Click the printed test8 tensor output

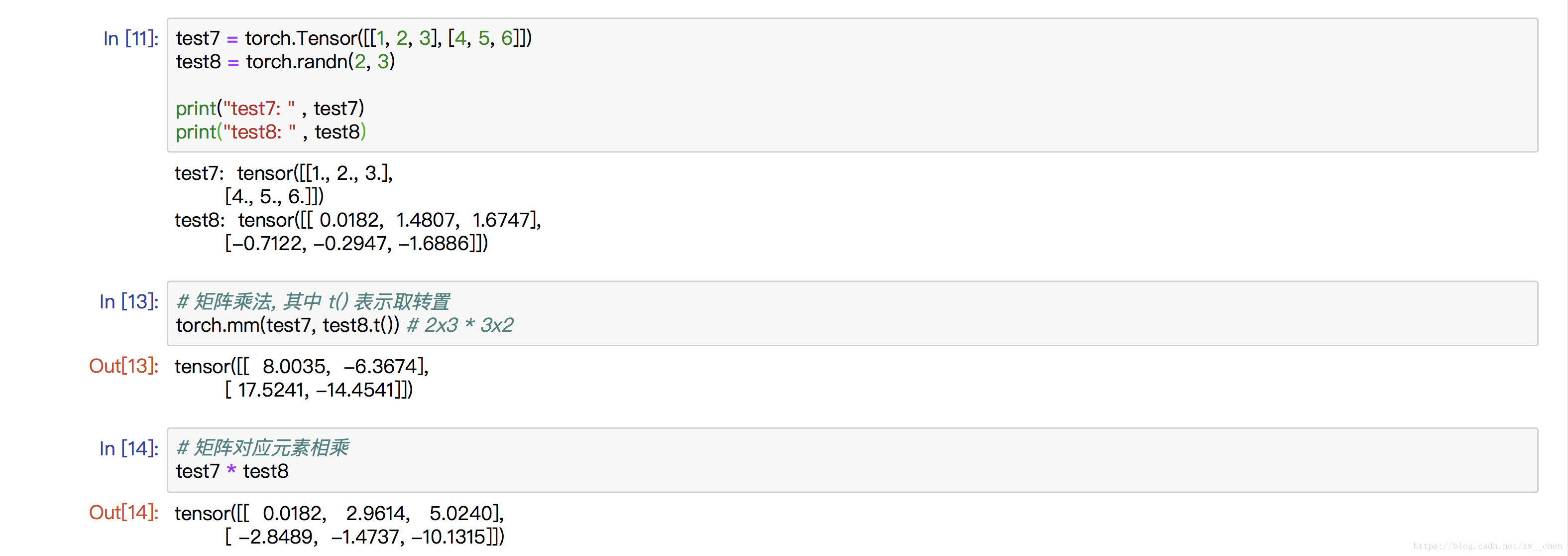click(358, 231)
